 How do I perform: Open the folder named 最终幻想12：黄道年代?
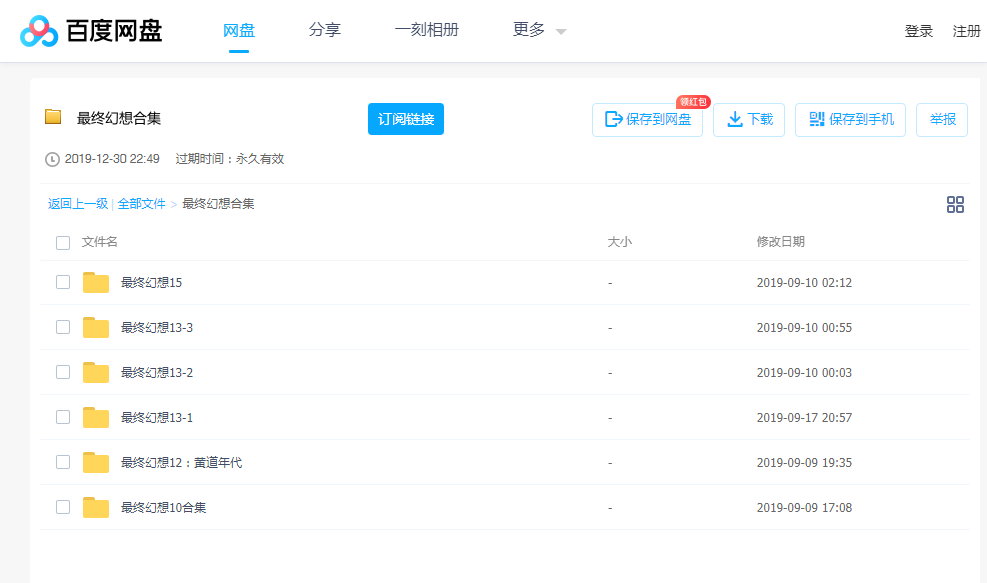[x=181, y=463]
